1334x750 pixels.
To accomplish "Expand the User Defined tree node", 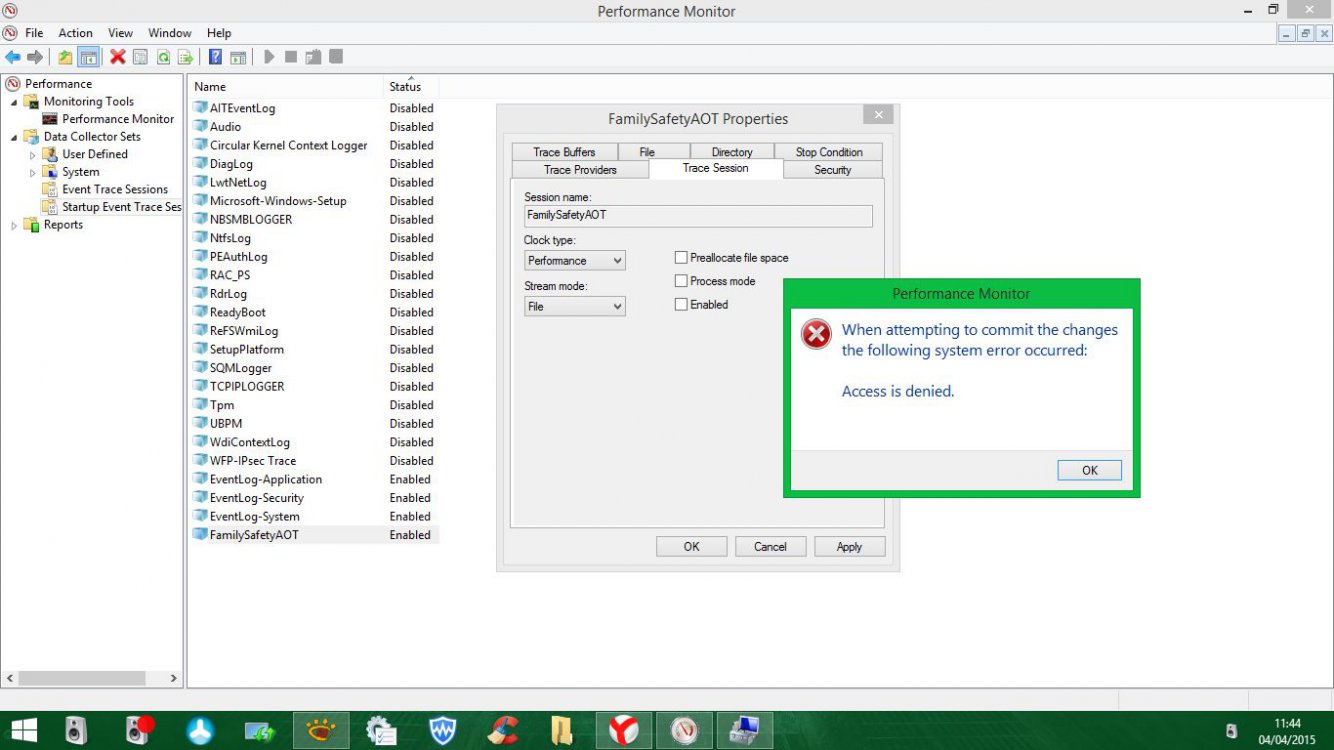I will pyautogui.click(x=32, y=155).
